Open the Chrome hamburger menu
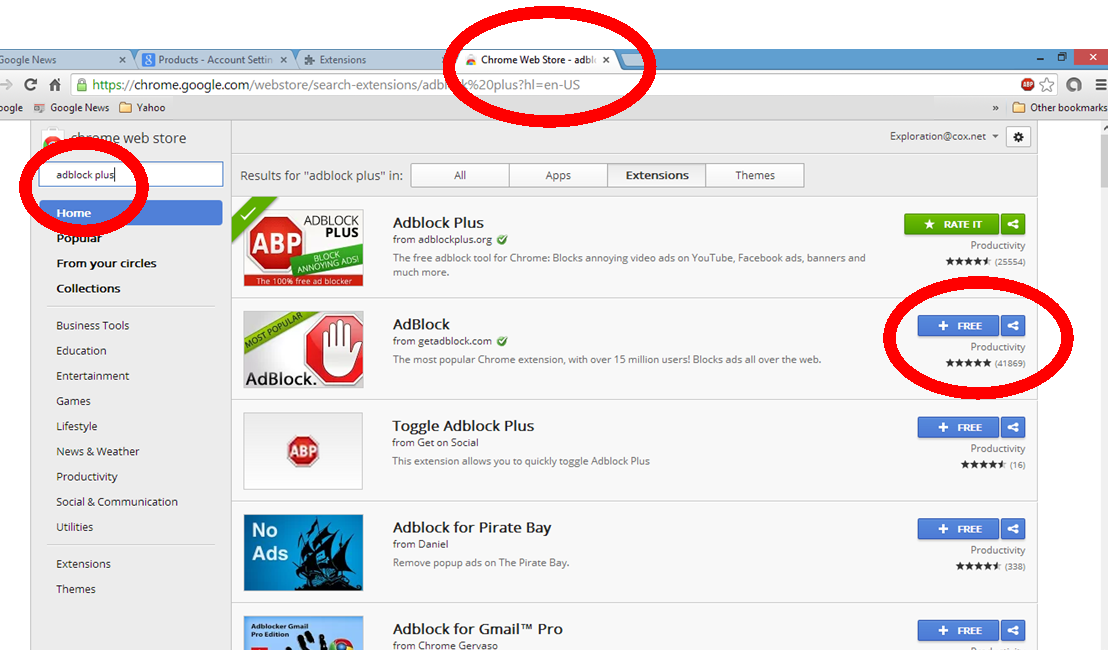 coord(1100,85)
